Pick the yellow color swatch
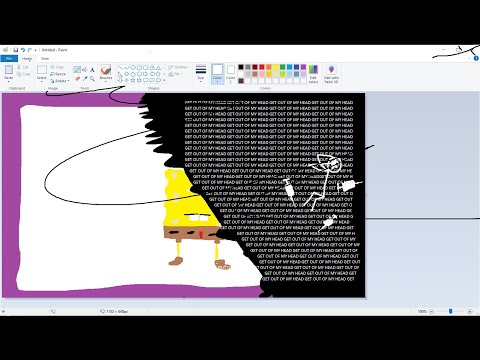Viewport: 480px width, 360px height. pyautogui.click(x=276, y=67)
